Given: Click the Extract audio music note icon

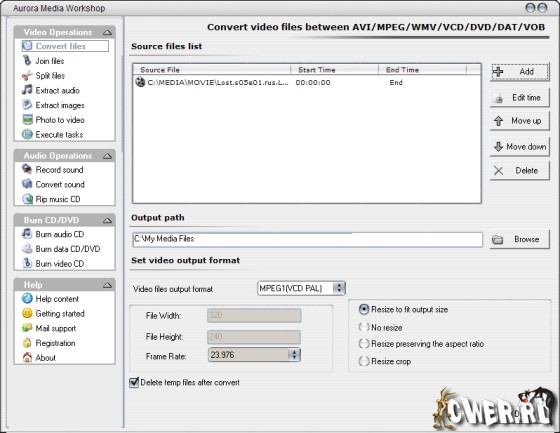Looking at the screenshot, I should pos(27,90).
